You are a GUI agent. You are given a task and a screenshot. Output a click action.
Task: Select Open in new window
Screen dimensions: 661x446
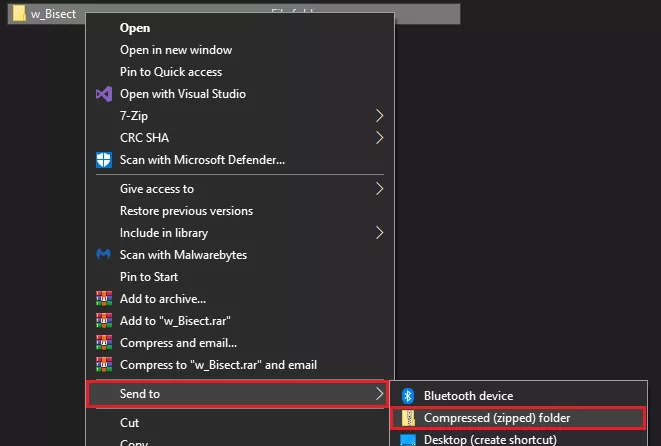tap(176, 50)
